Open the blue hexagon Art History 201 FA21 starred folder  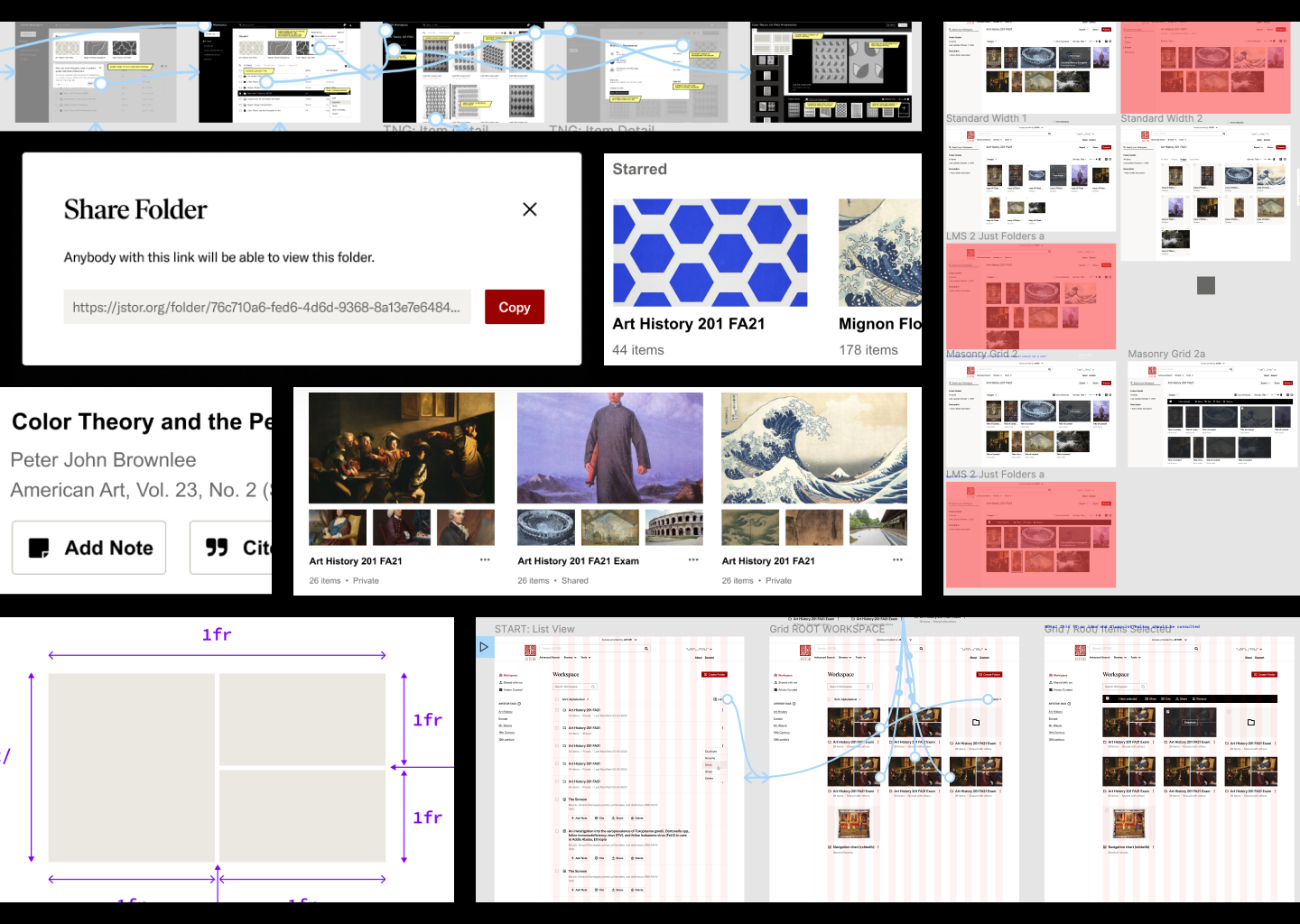710,253
